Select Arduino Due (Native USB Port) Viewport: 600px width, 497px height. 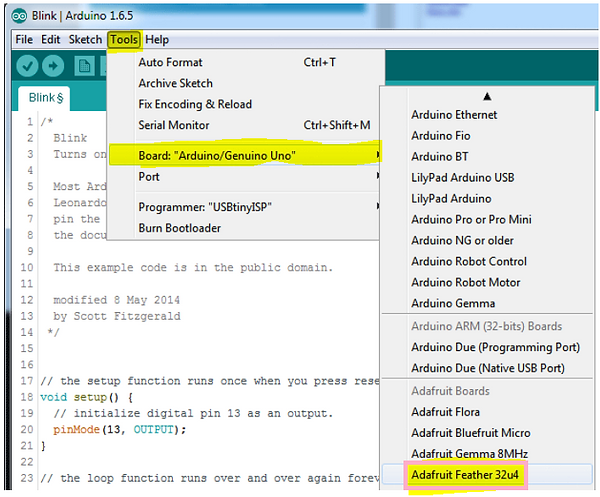point(487,368)
